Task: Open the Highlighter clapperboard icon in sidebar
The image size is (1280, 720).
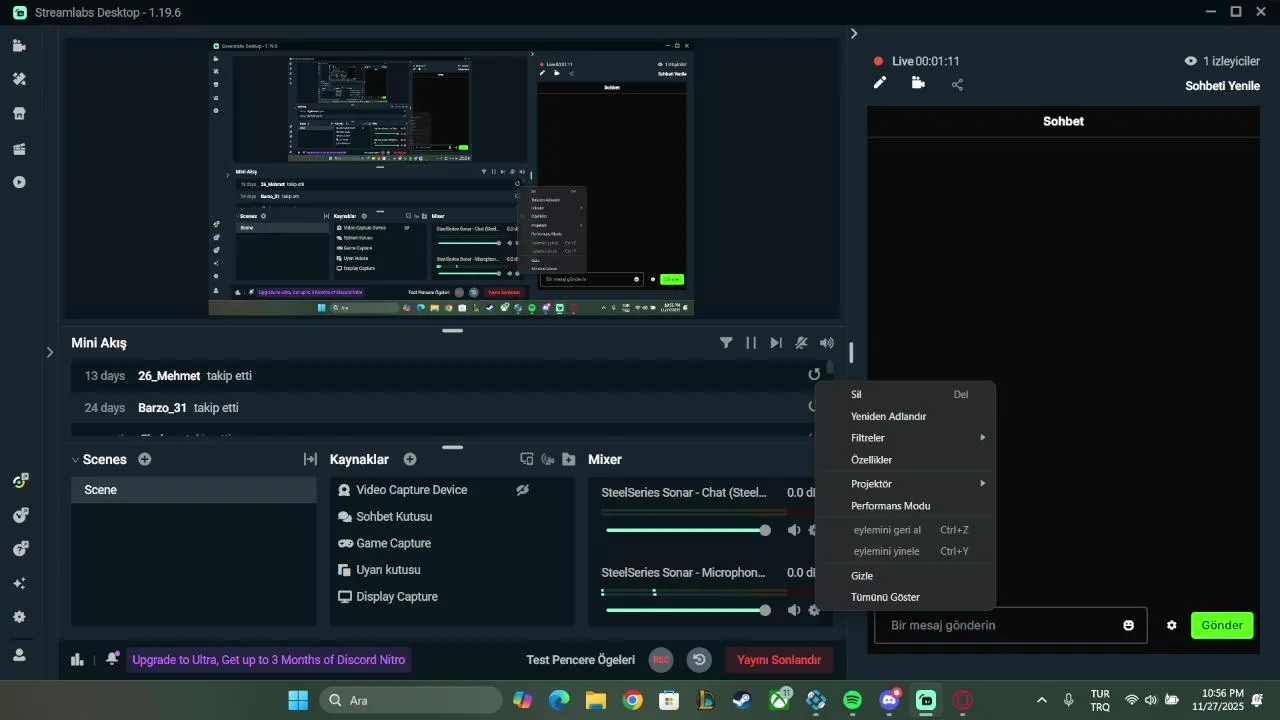Action: [19, 148]
